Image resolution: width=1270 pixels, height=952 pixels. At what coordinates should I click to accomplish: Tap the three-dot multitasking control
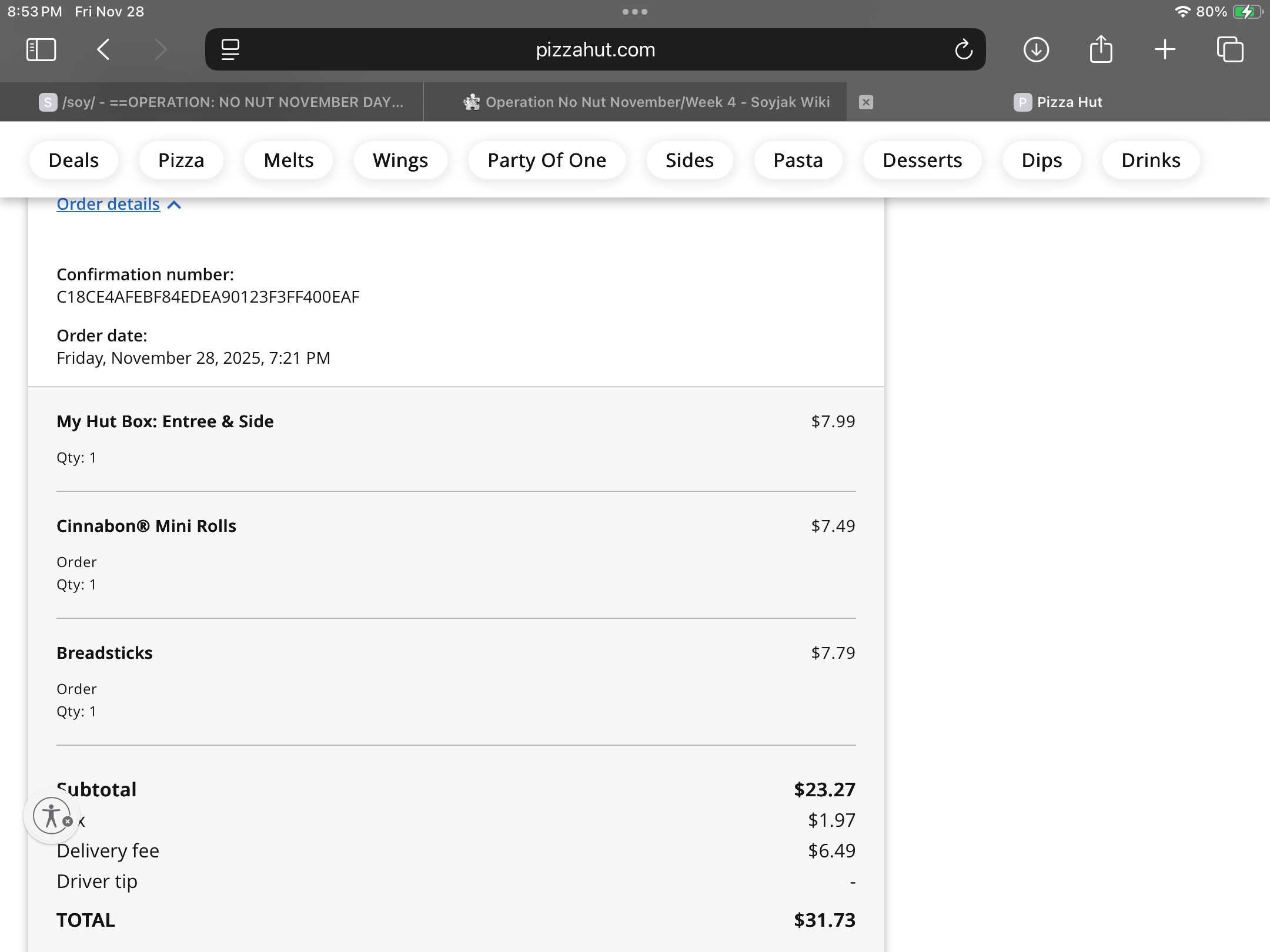click(635, 12)
